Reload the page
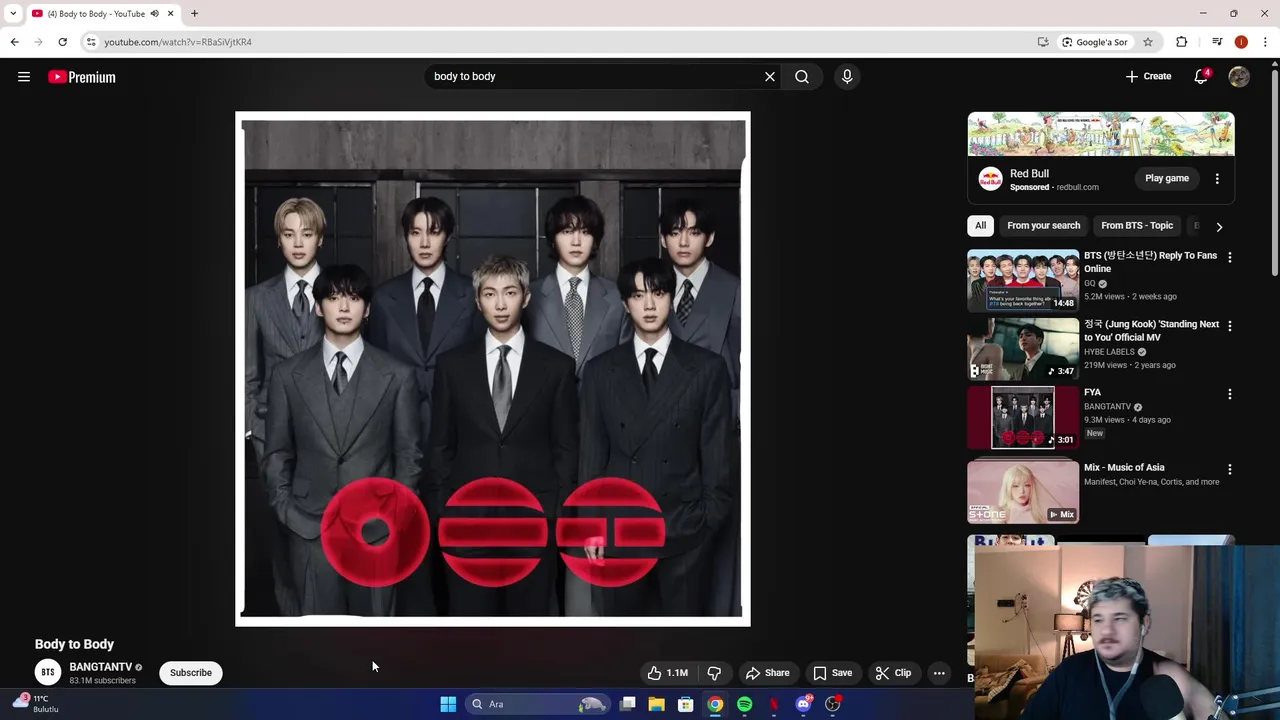Image resolution: width=1280 pixels, height=720 pixels. [x=62, y=42]
